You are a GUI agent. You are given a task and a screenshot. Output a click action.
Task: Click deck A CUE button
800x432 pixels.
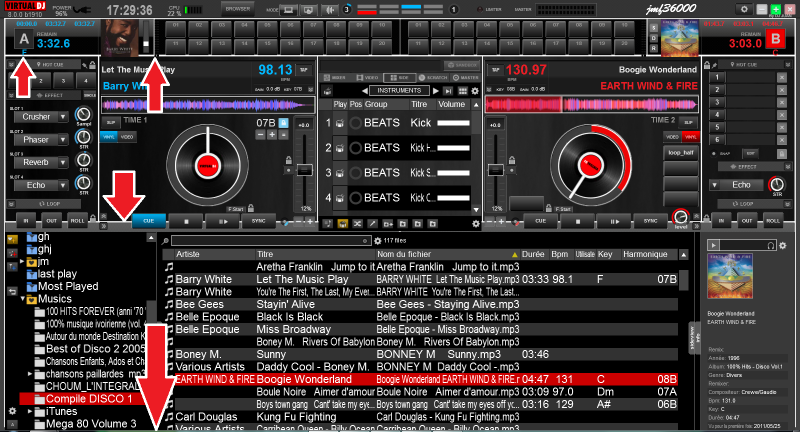(x=148, y=221)
